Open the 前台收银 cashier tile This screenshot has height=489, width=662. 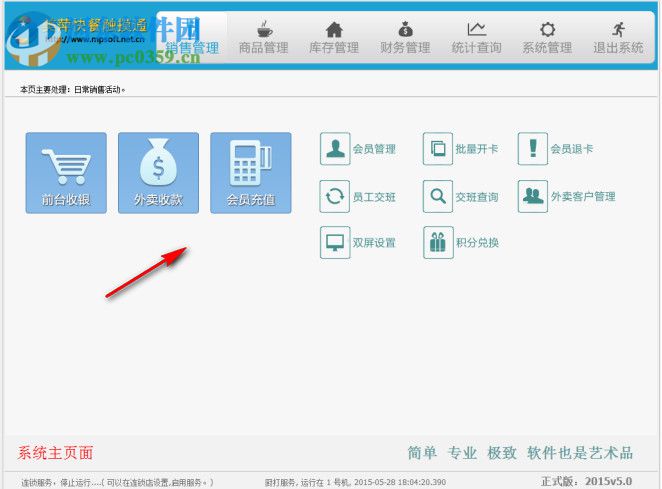(x=66, y=173)
